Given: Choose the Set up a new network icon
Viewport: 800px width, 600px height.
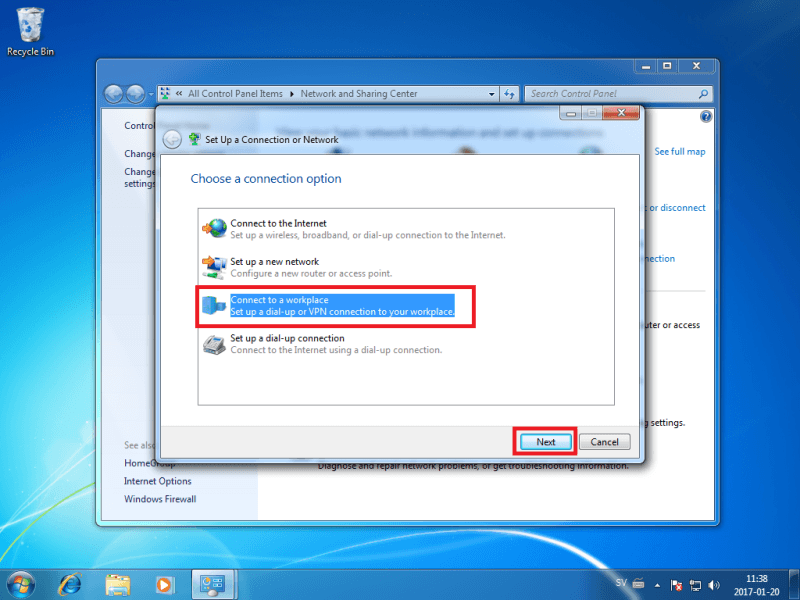Looking at the screenshot, I should click(215, 267).
